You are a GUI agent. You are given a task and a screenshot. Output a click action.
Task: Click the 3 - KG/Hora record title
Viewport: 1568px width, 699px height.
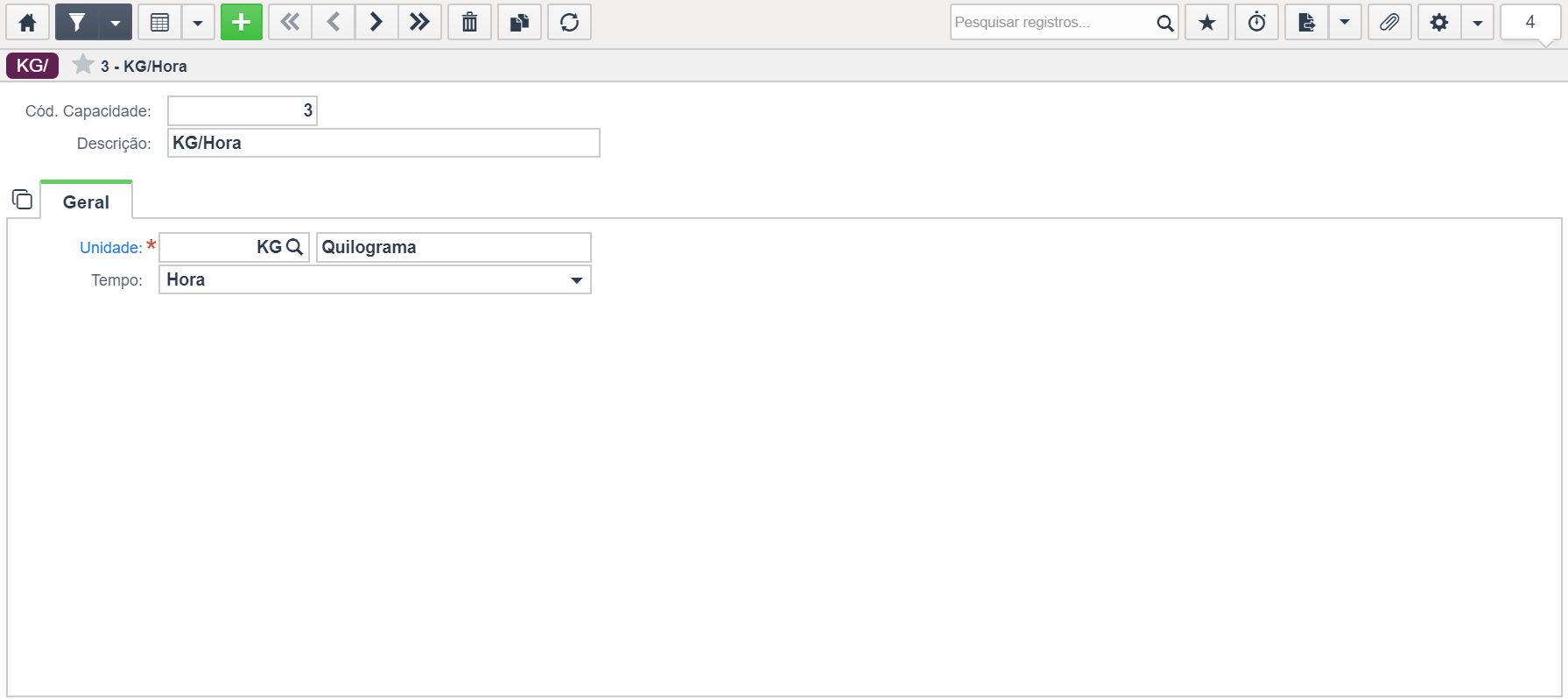pyautogui.click(x=144, y=67)
